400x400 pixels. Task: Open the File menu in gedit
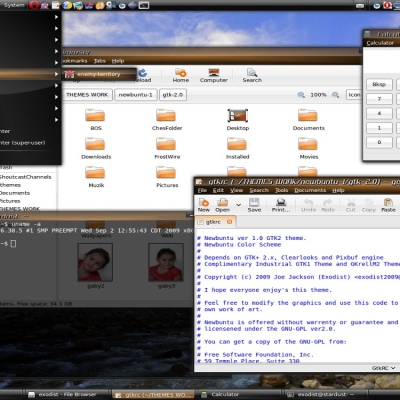(202, 190)
